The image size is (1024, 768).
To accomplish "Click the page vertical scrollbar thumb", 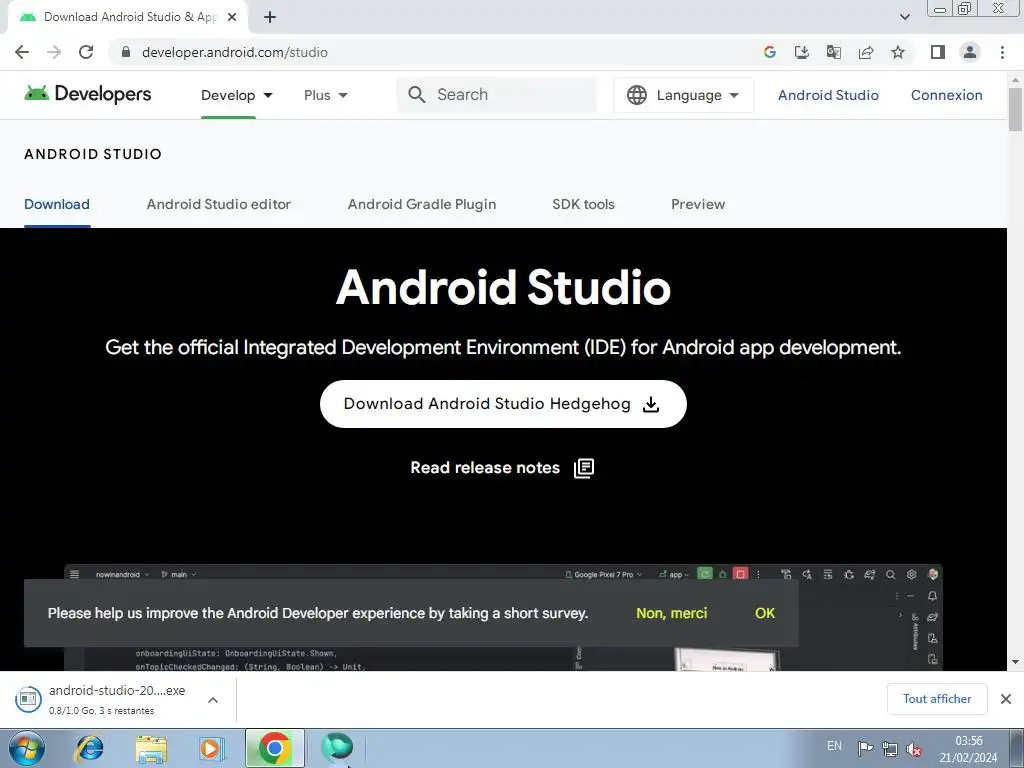I will (1015, 109).
